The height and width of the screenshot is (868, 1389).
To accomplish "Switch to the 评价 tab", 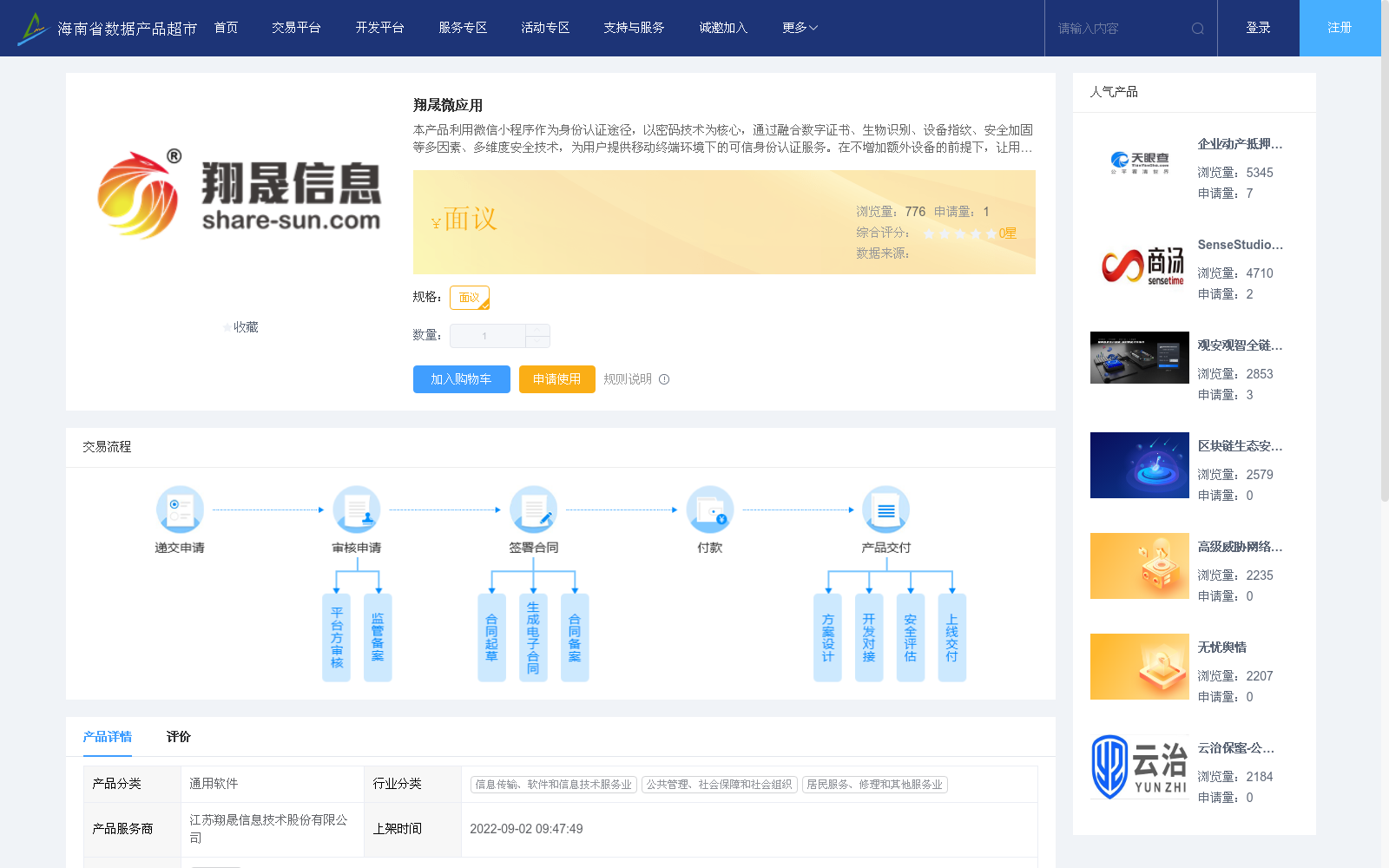I will tap(179, 736).
